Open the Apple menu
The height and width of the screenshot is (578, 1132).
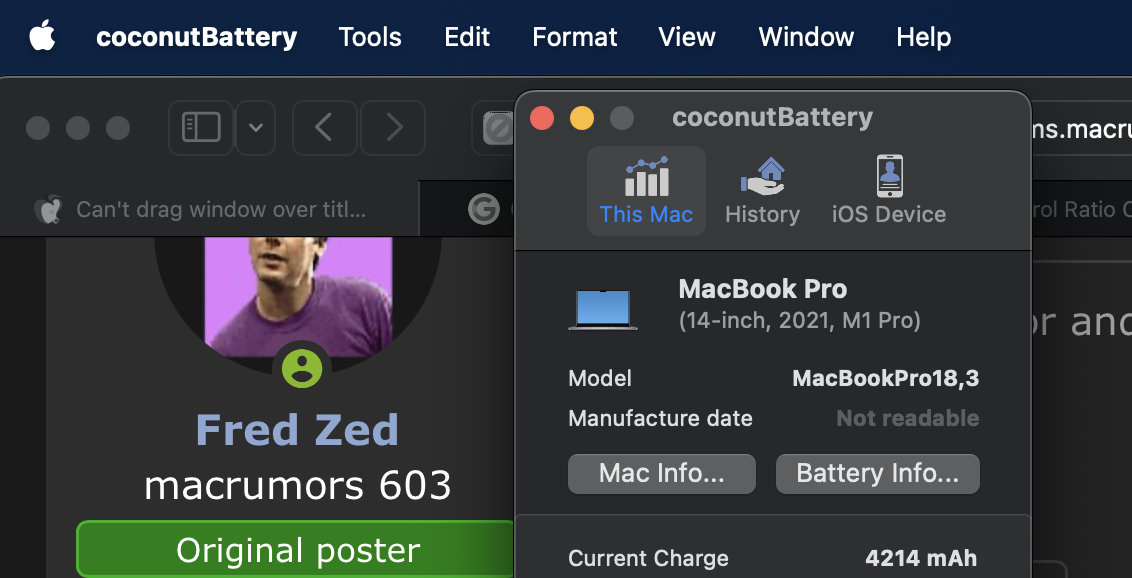coord(42,37)
